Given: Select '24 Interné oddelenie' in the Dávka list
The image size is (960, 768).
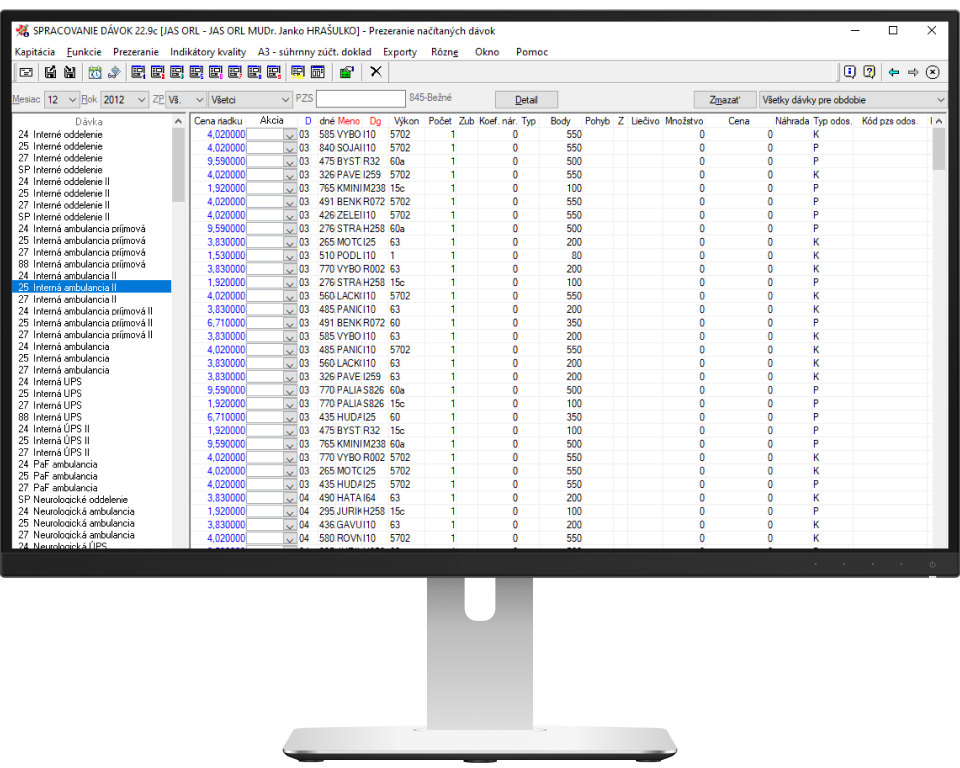Looking at the screenshot, I should tap(92, 135).
